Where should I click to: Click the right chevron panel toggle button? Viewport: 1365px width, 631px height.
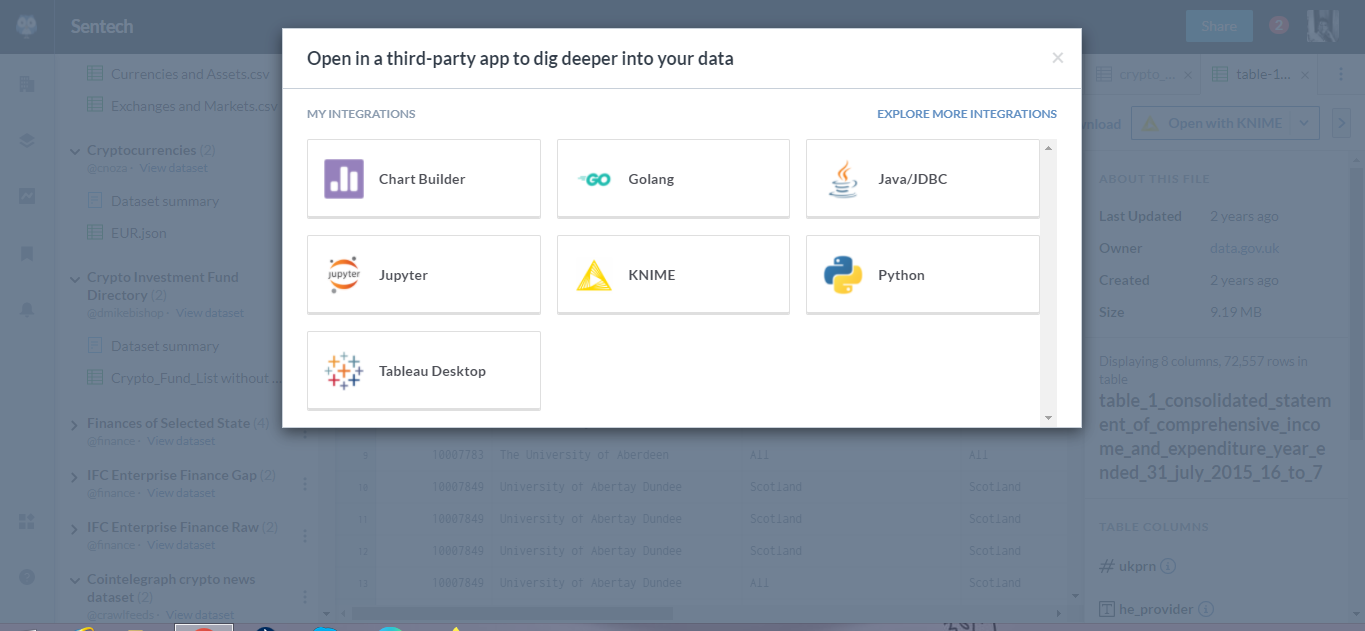tap(1340, 123)
